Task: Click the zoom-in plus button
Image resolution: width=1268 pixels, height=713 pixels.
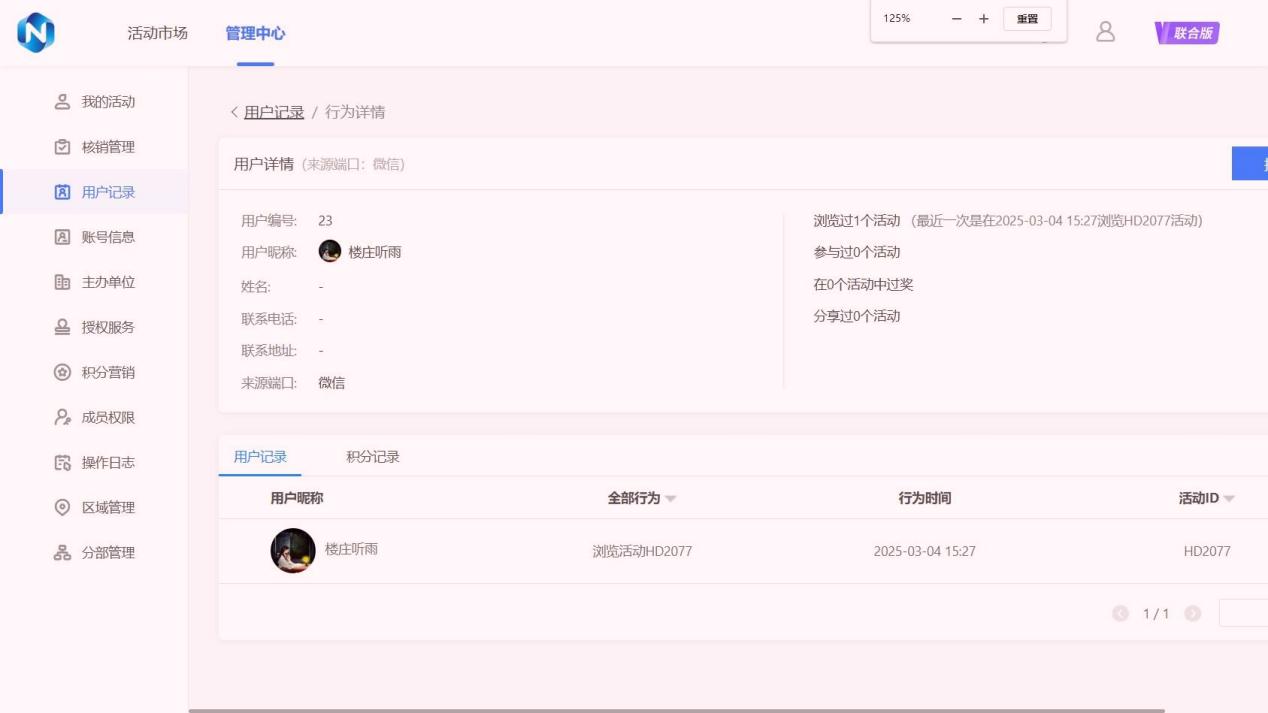Action: [x=984, y=19]
